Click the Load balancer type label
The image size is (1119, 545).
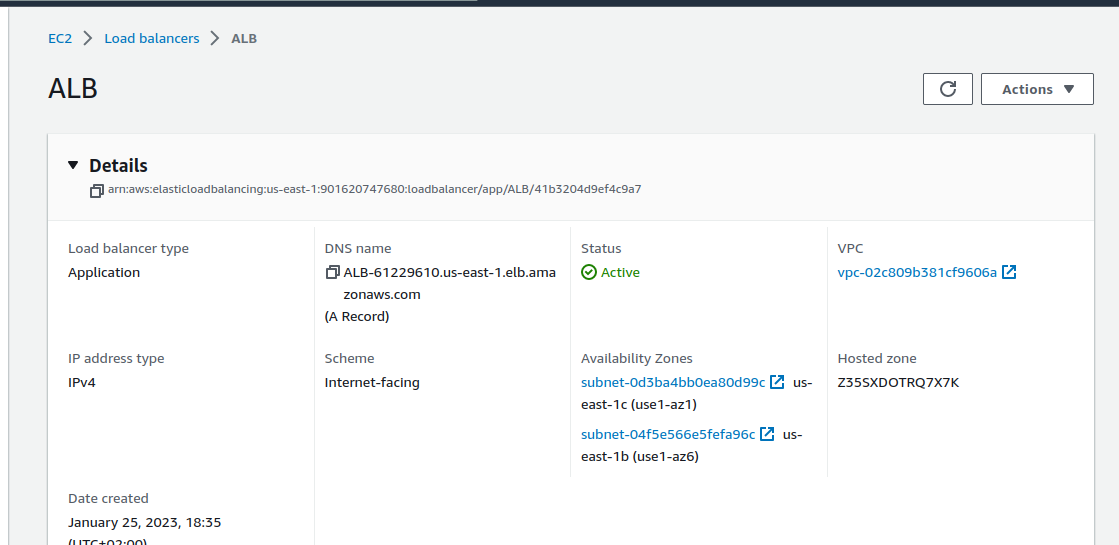128,249
